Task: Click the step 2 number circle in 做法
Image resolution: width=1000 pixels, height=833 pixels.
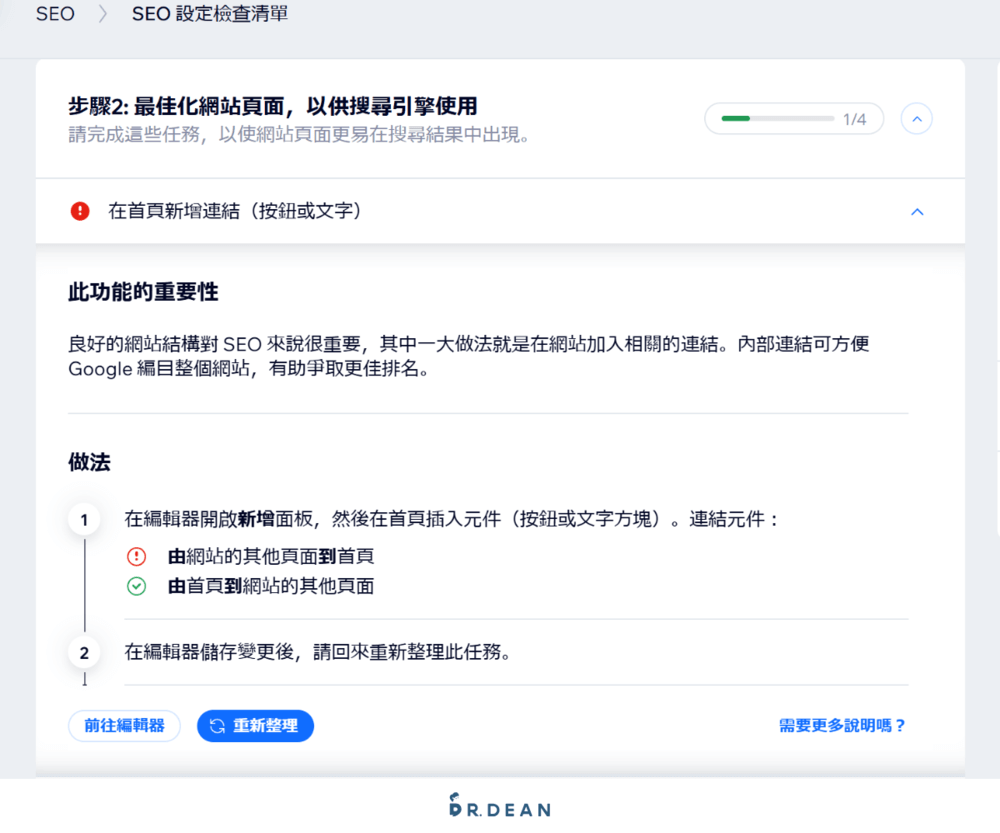Action: pos(84,651)
